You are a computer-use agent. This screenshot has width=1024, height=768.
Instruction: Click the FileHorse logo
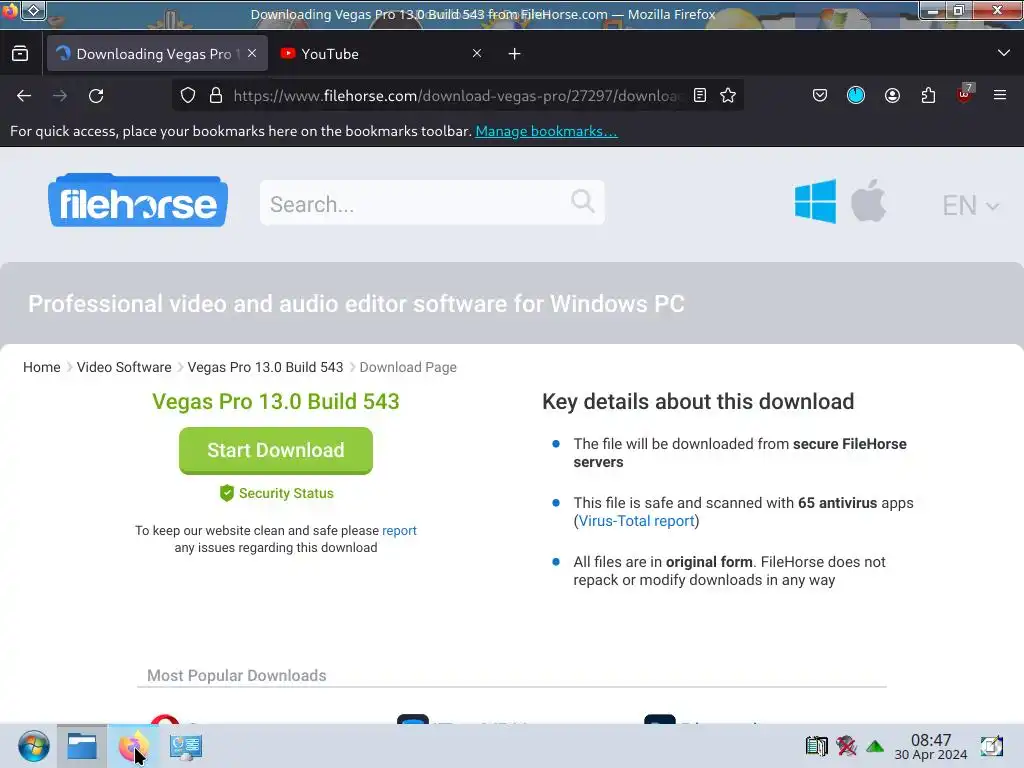coord(138,200)
